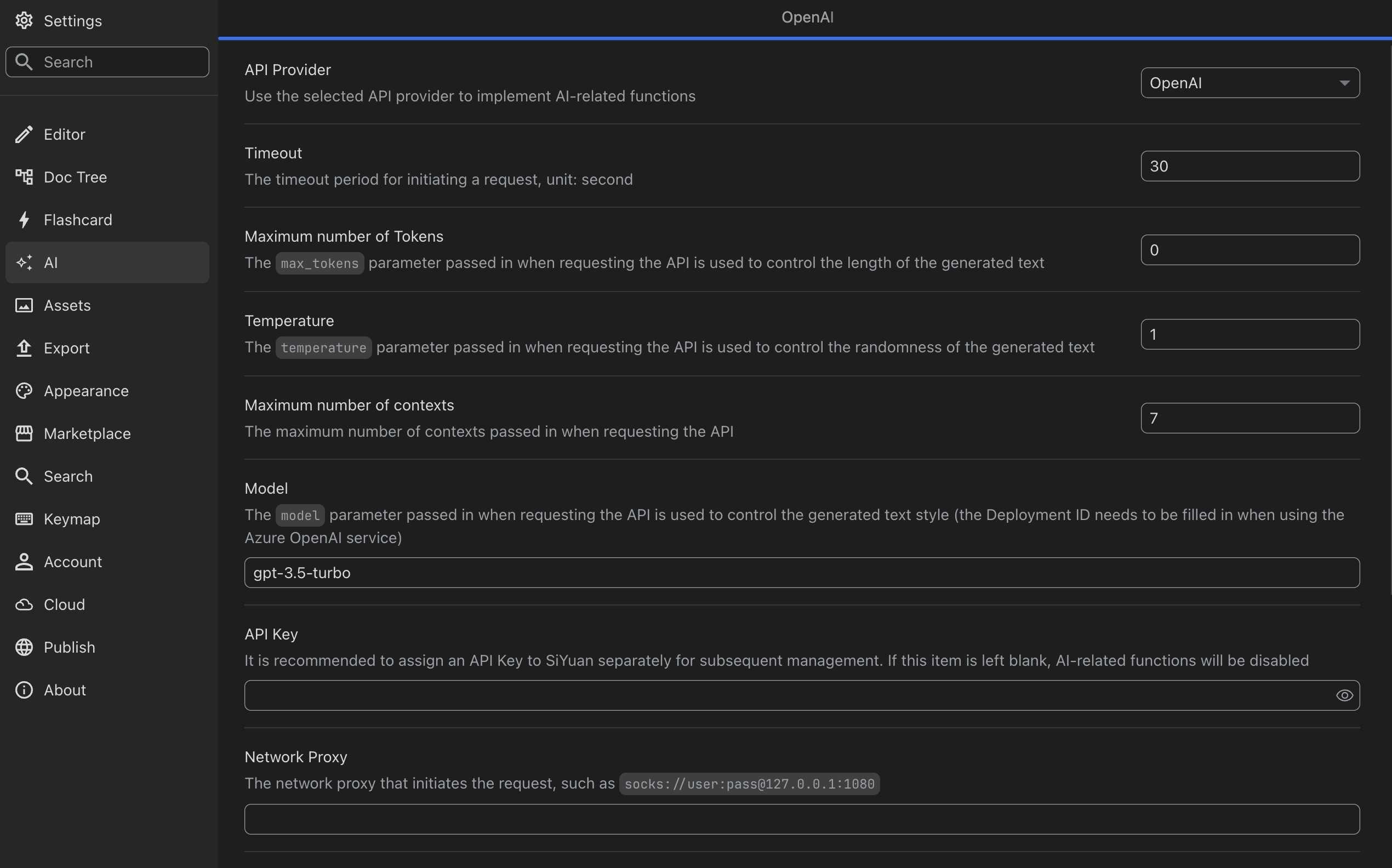The image size is (1392, 868).
Task: Select the Flashcard label in the sidebar
Action: tap(78, 220)
